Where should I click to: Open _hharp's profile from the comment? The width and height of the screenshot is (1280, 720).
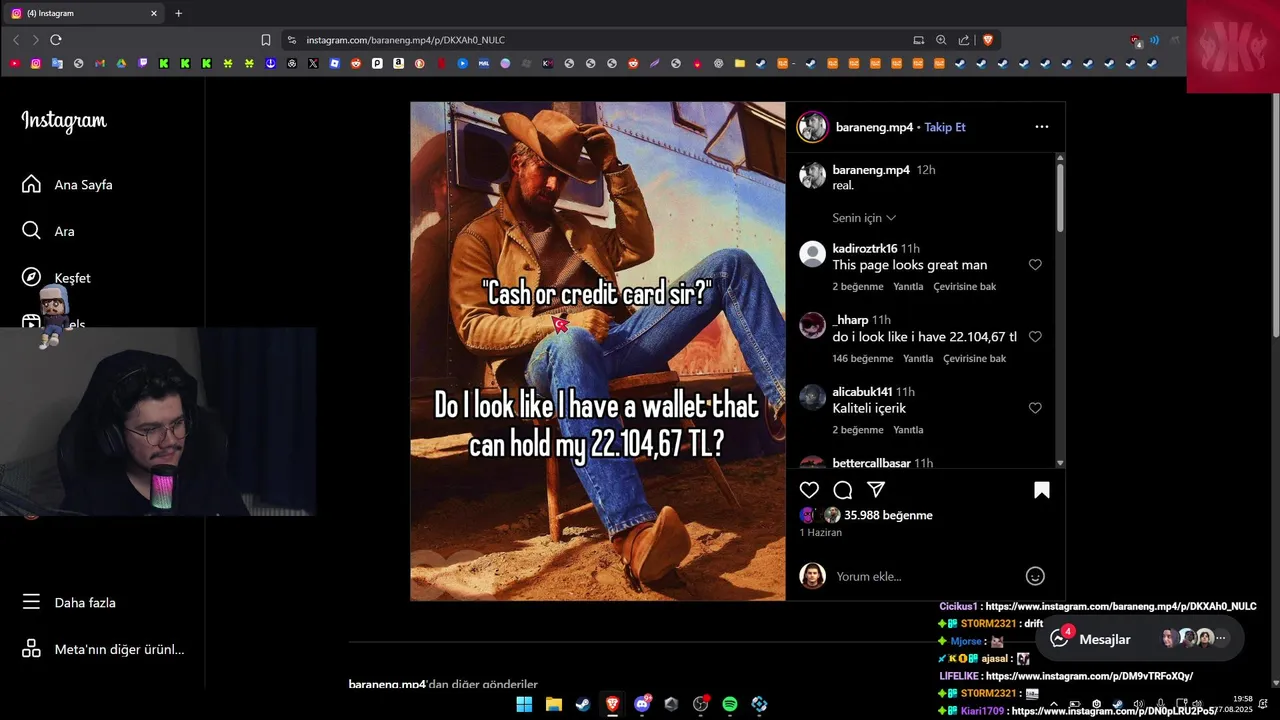pyautogui.click(x=850, y=320)
